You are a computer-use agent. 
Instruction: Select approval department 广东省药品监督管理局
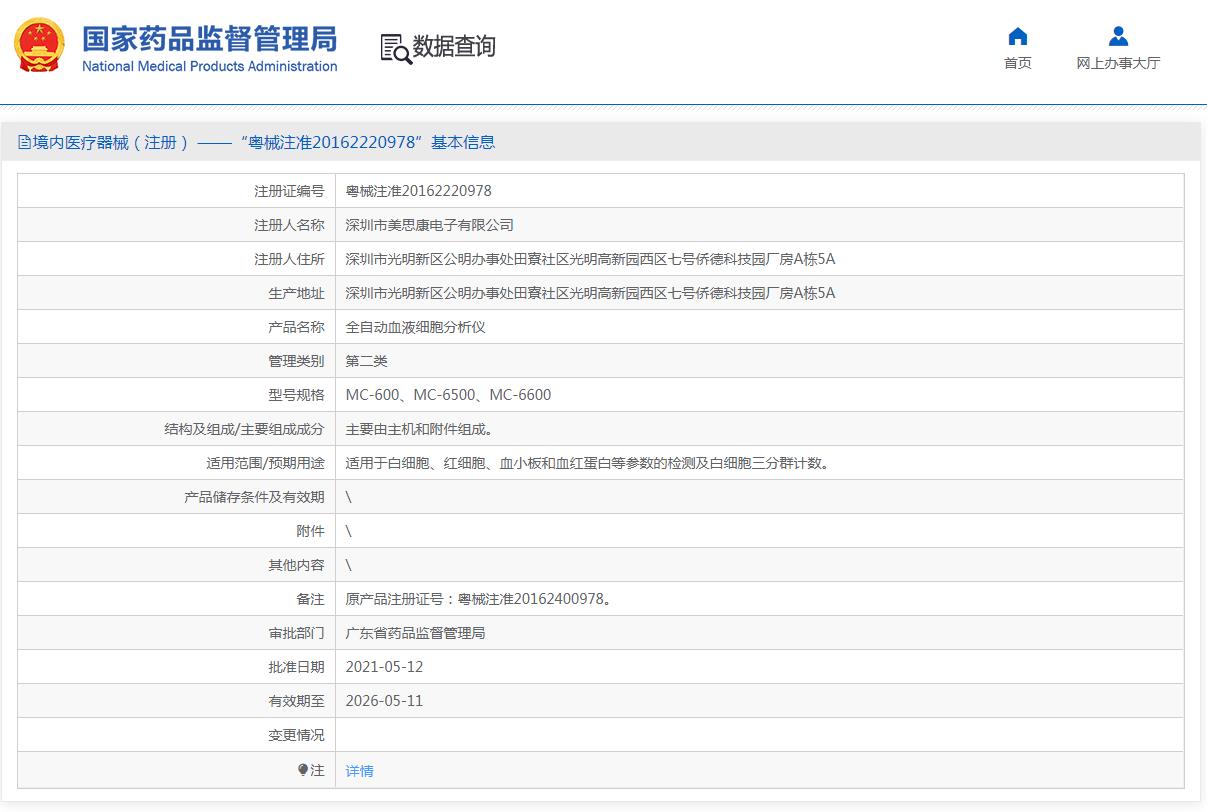coord(415,633)
